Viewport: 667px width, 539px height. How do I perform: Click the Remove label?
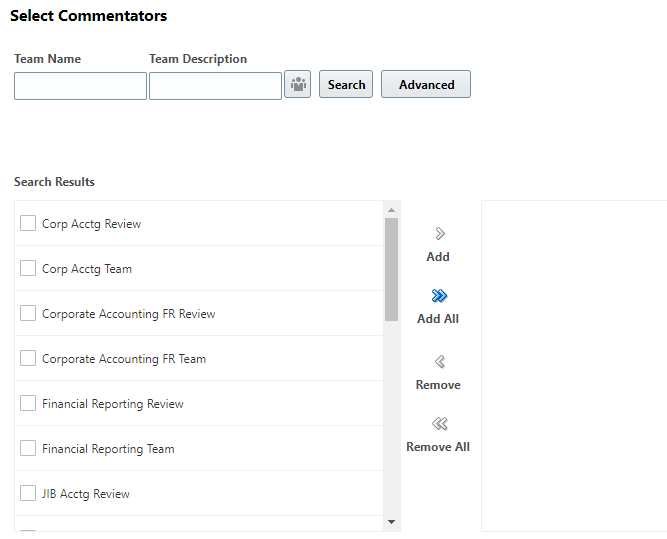tap(438, 385)
